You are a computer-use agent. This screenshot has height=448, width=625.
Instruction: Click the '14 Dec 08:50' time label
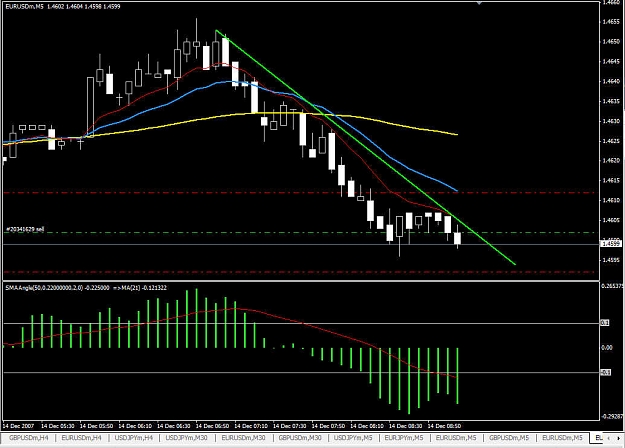(444, 426)
